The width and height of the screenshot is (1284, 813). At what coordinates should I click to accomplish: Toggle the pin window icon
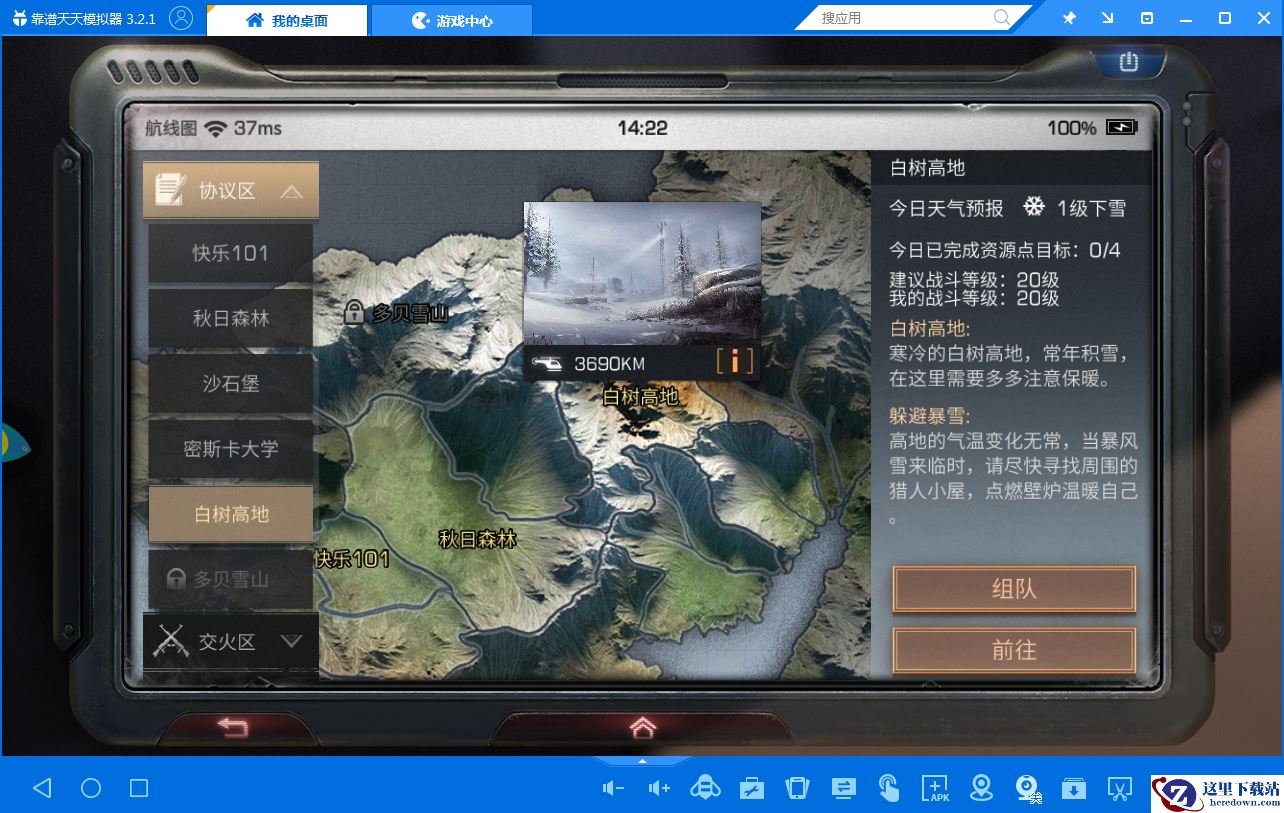point(1069,19)
